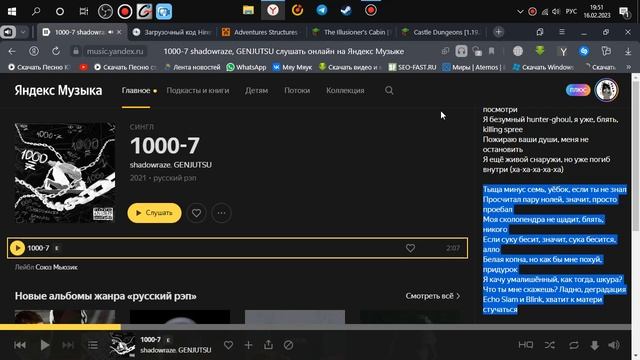The width and height of the screenshot is (640, 360).
Task: Open the SEO-FAST.RU bookmark
Action: tap(412, 67)
